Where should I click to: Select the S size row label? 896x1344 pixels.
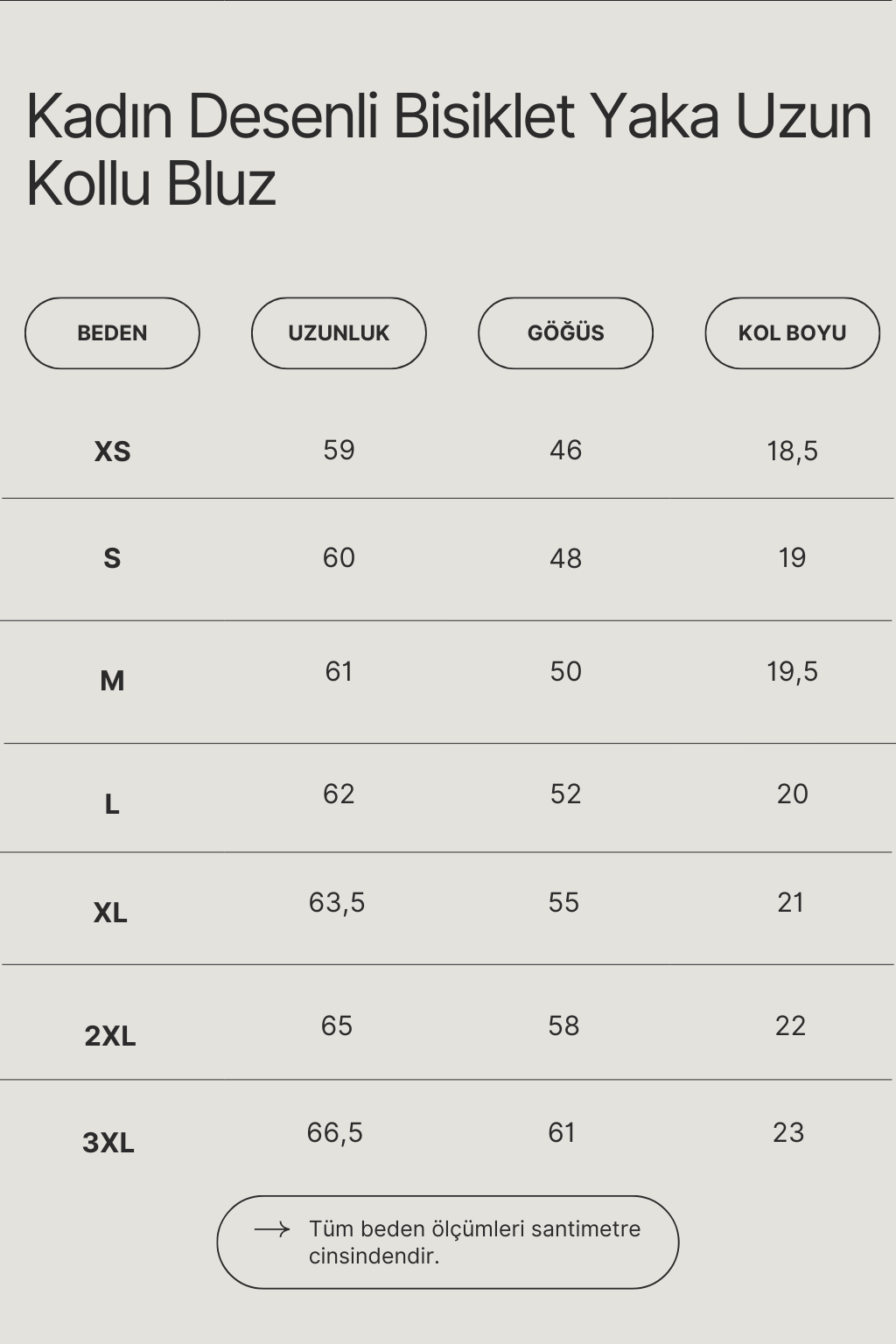click(x=112, y=558)
